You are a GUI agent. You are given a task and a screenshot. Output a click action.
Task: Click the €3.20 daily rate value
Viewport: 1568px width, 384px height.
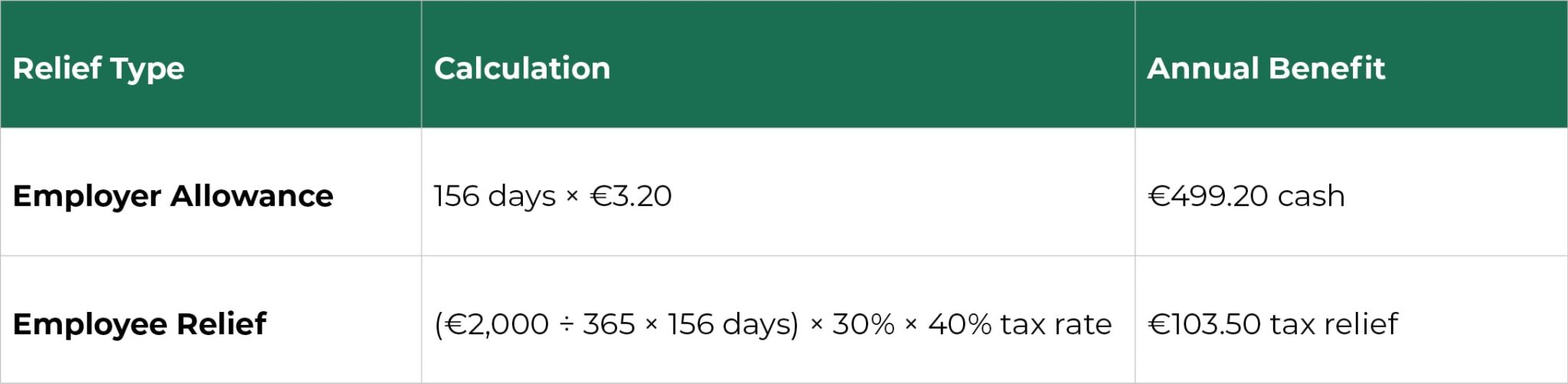tap(631, 196)
